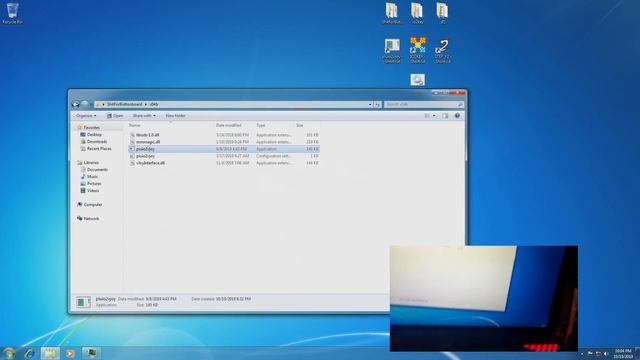The width and height of the screenshot is (640, 360).
Task: Open the address bar history dropdown arrow
Action: [370, 104]
